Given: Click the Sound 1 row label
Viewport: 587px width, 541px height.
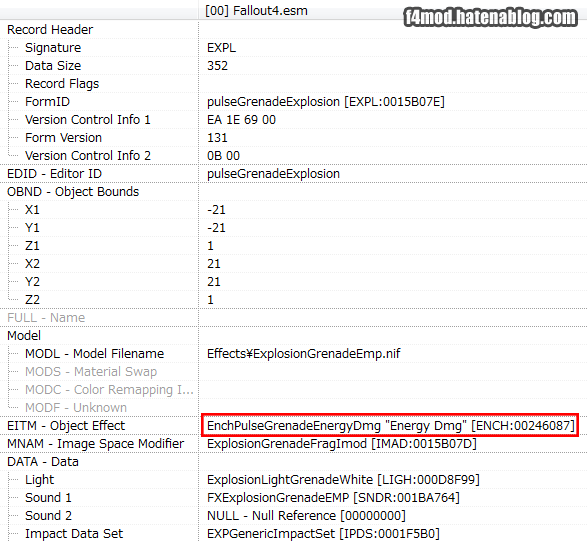Looking at the screenshot, I should click(48, 497).
